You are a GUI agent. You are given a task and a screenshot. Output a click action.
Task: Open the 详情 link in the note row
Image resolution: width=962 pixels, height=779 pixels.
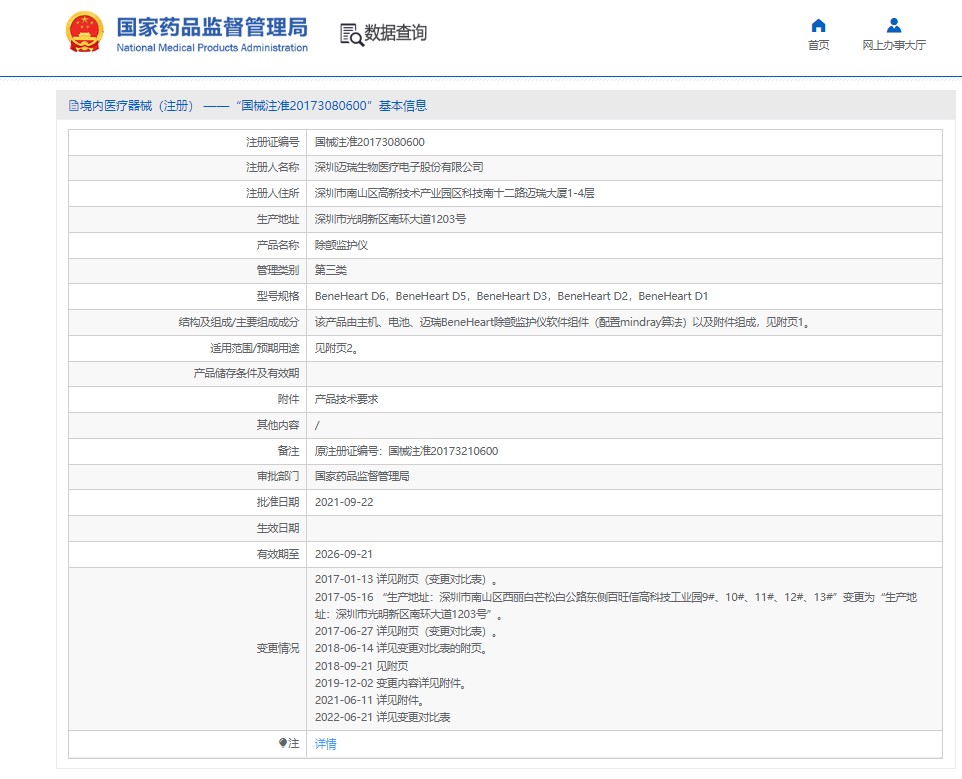pyautogui.click(x=325, y=744)
